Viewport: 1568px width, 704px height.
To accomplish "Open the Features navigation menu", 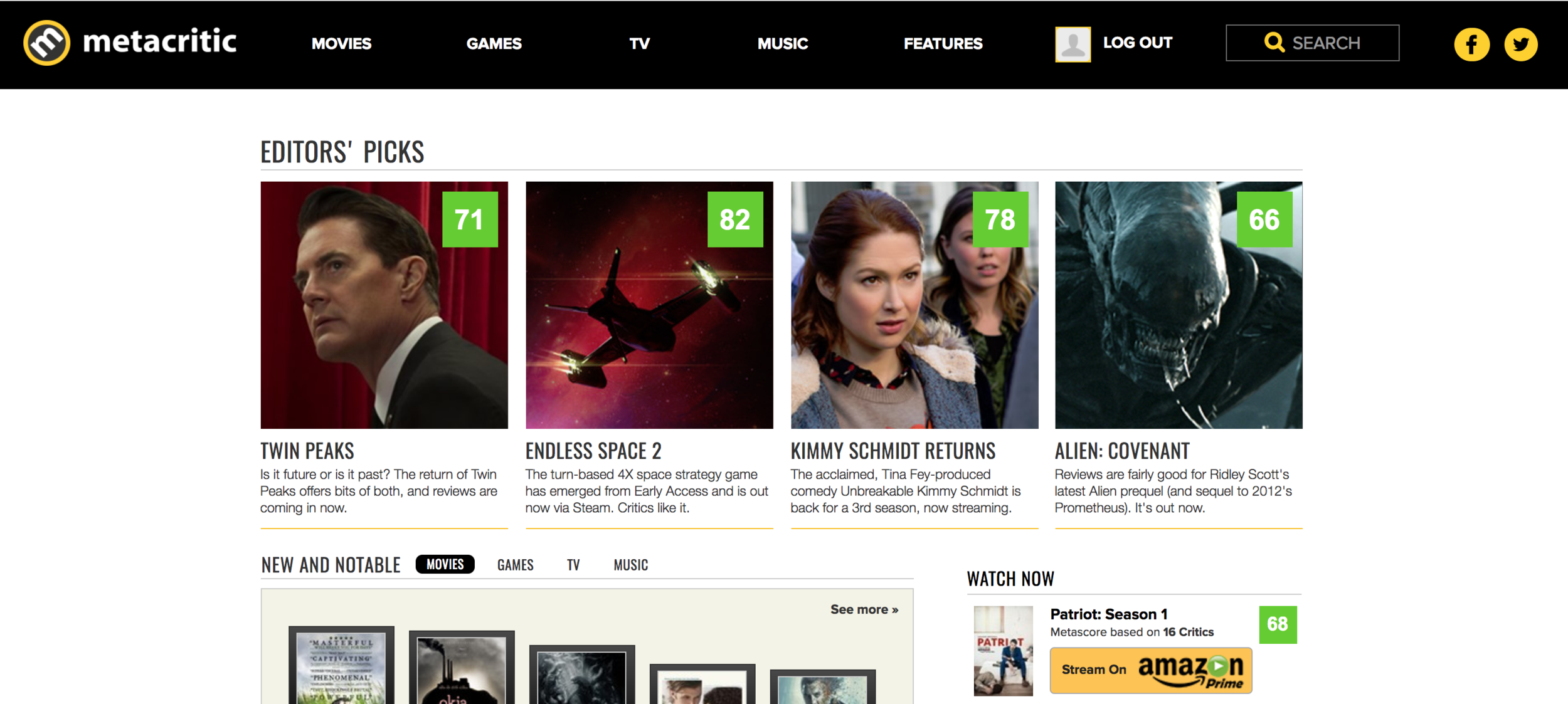I will click(x=943, y=43).
